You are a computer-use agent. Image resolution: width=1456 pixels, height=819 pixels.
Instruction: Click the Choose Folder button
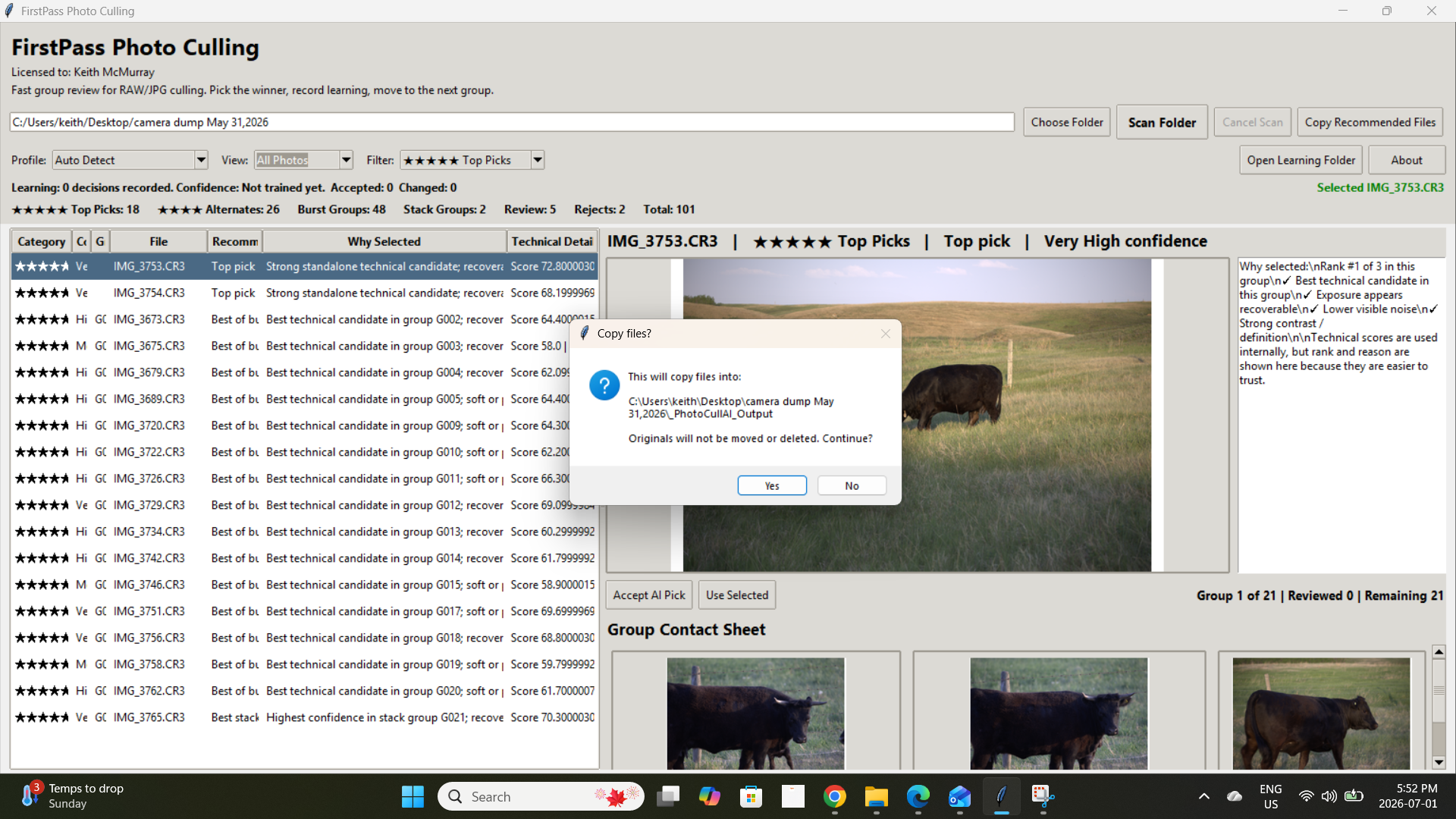(1066, 122)
